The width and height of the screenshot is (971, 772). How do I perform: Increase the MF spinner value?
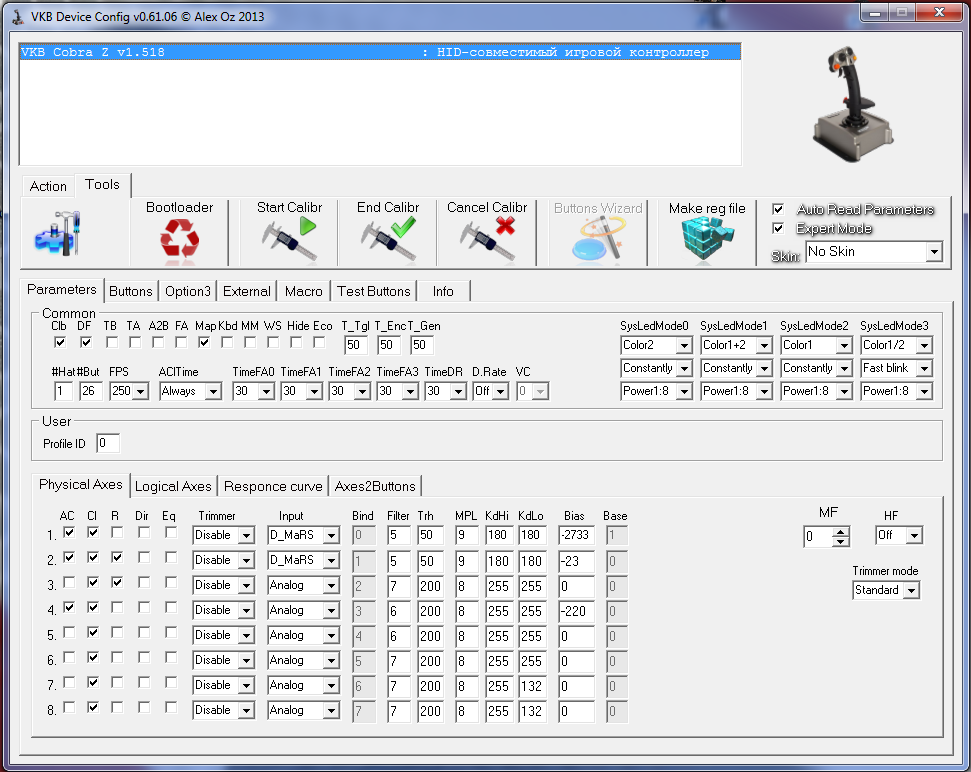841,532
